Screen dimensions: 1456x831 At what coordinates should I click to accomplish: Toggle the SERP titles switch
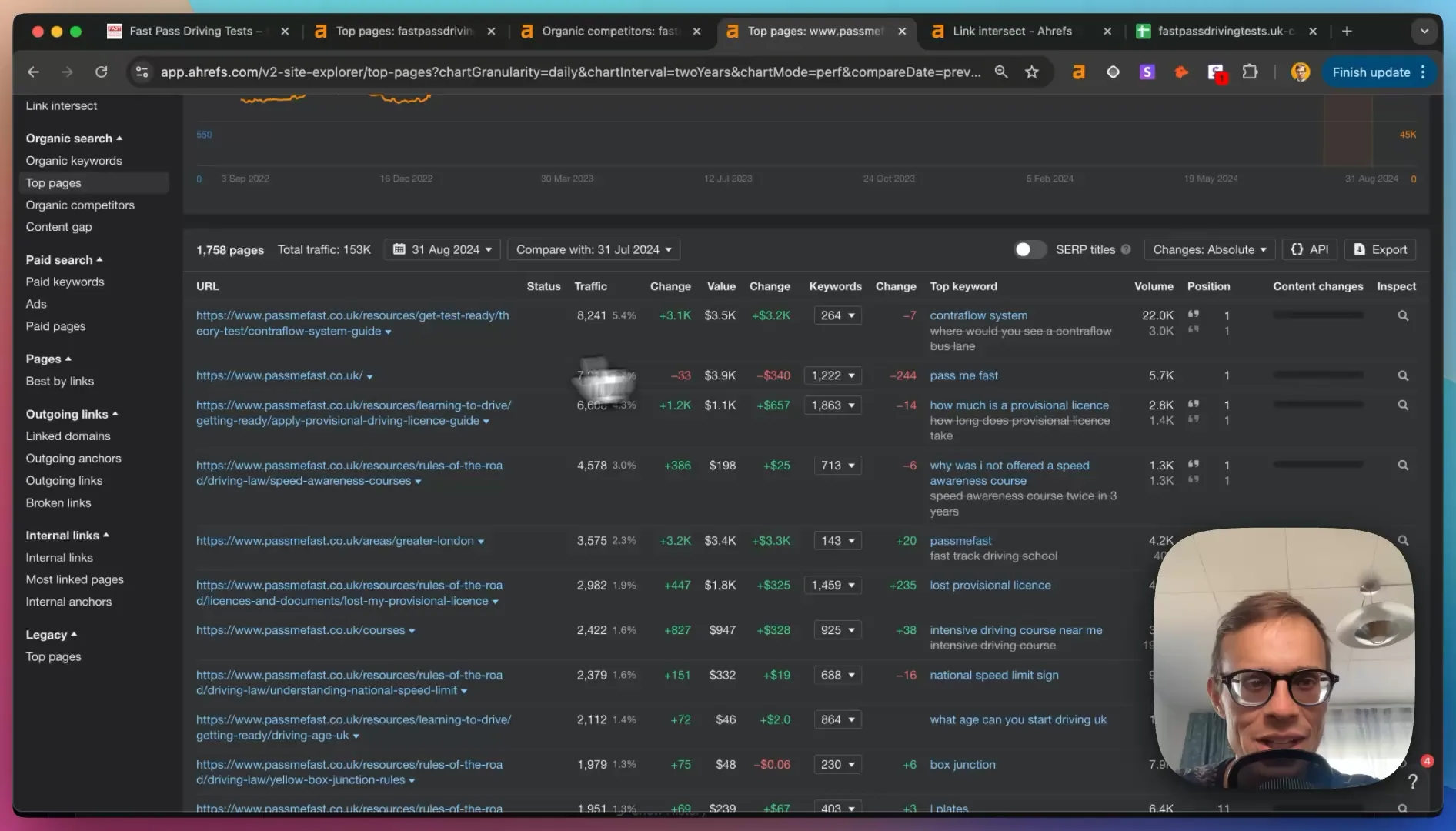coord(1030,249)
